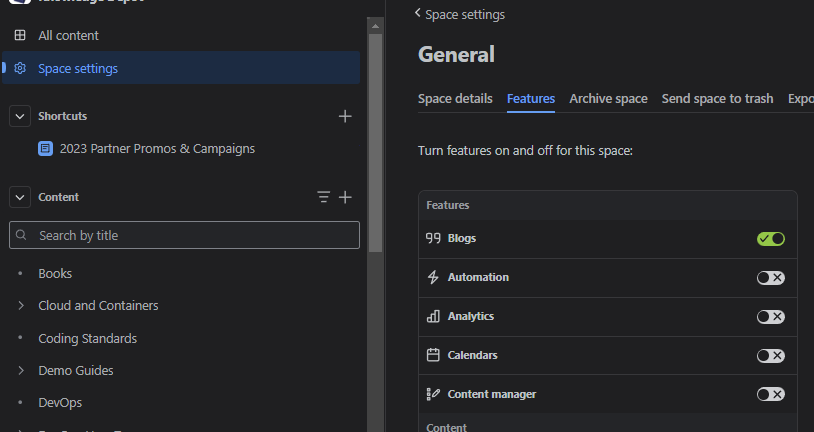Enable the Content manager toggle

[770, 394]
